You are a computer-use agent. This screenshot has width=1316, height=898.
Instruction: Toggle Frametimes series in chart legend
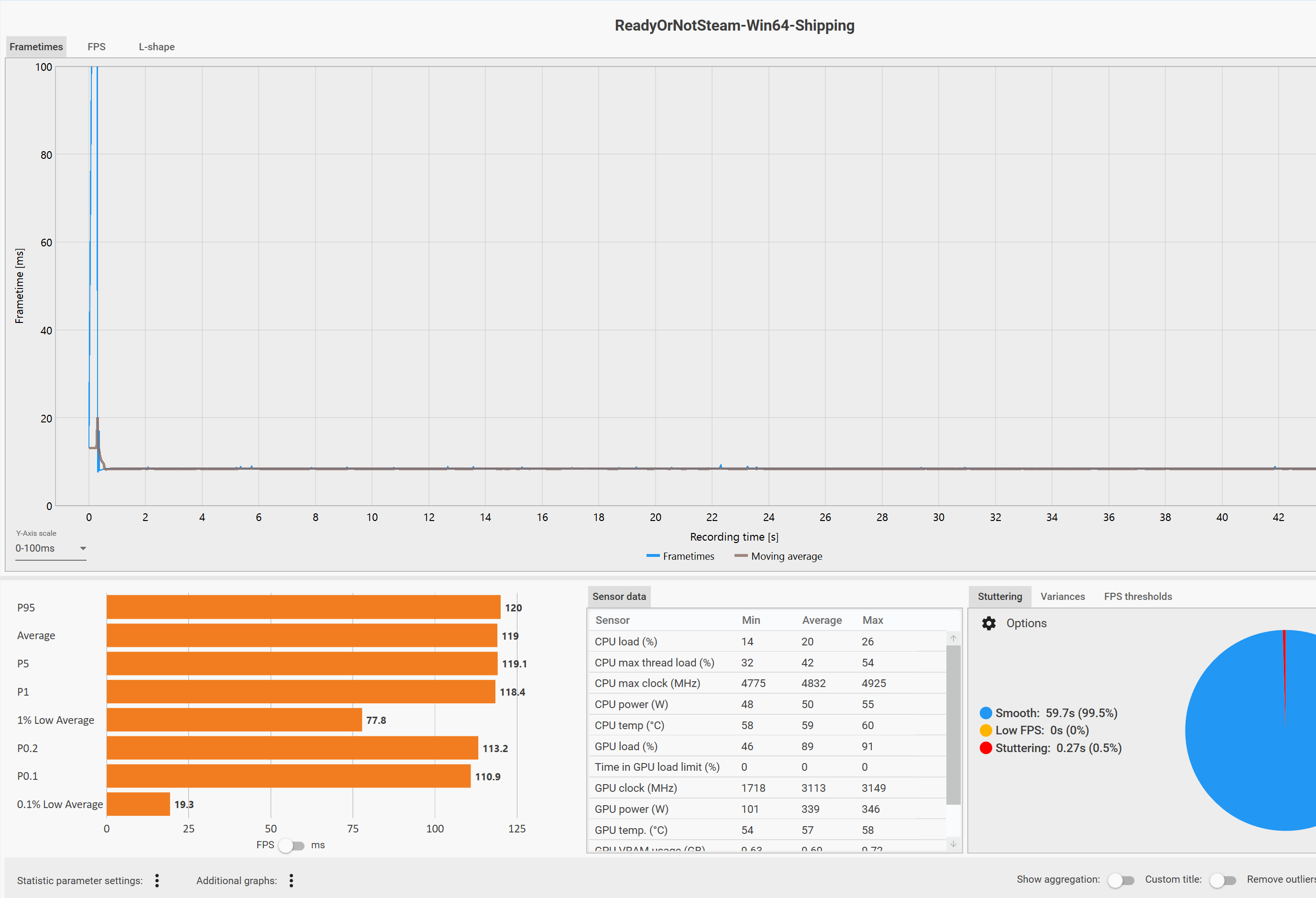(x=680, y=556)
